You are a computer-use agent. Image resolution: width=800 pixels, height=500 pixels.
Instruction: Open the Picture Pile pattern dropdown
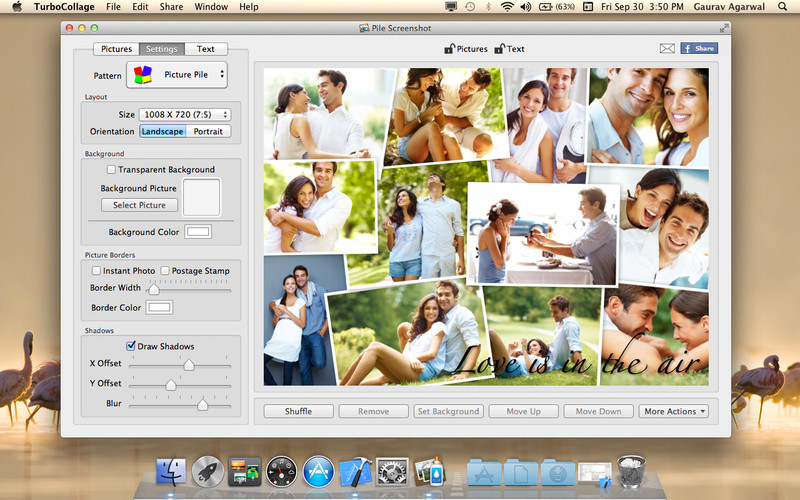tap(176, 75)
